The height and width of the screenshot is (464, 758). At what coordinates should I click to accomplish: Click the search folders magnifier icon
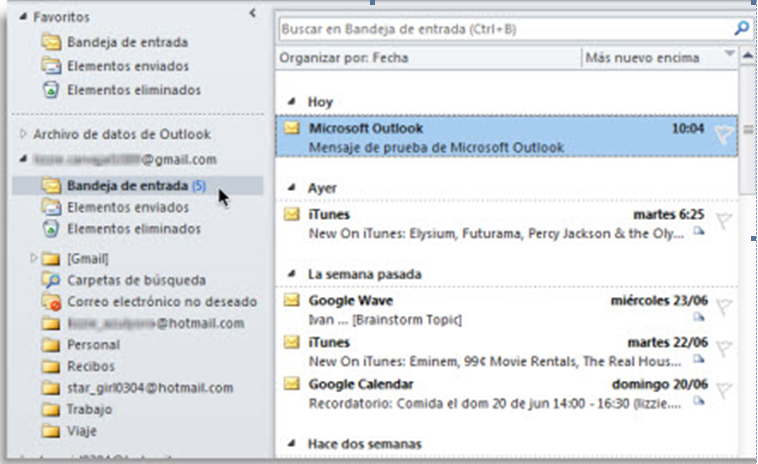pyautogui.click(x=51, y=280)
